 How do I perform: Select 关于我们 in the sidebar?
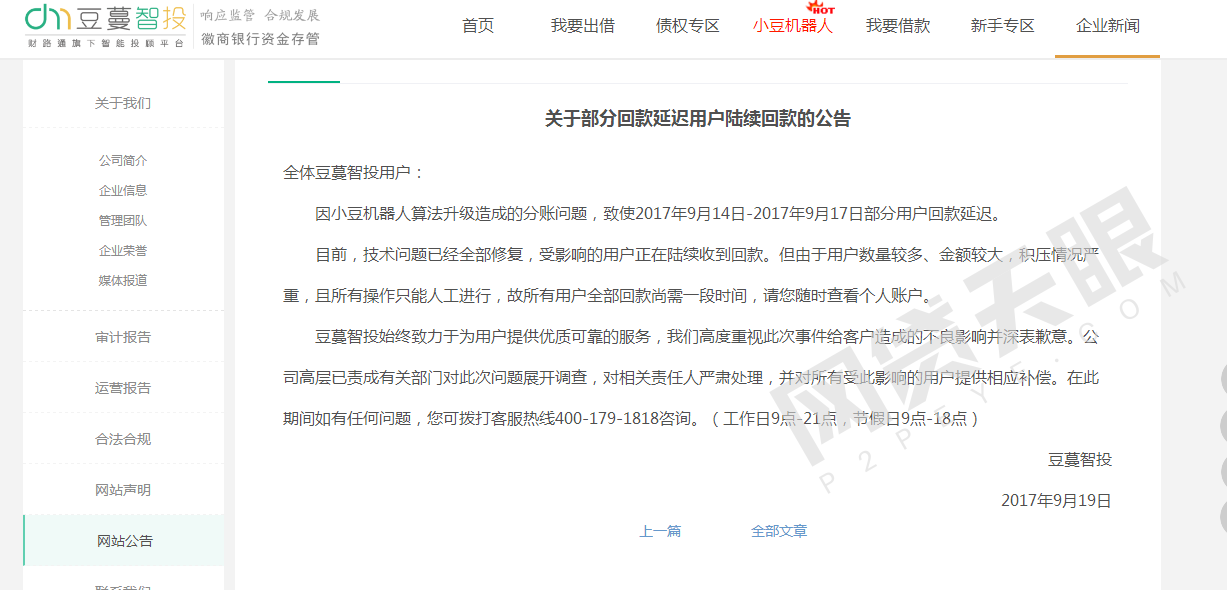[x=123, y=103]
